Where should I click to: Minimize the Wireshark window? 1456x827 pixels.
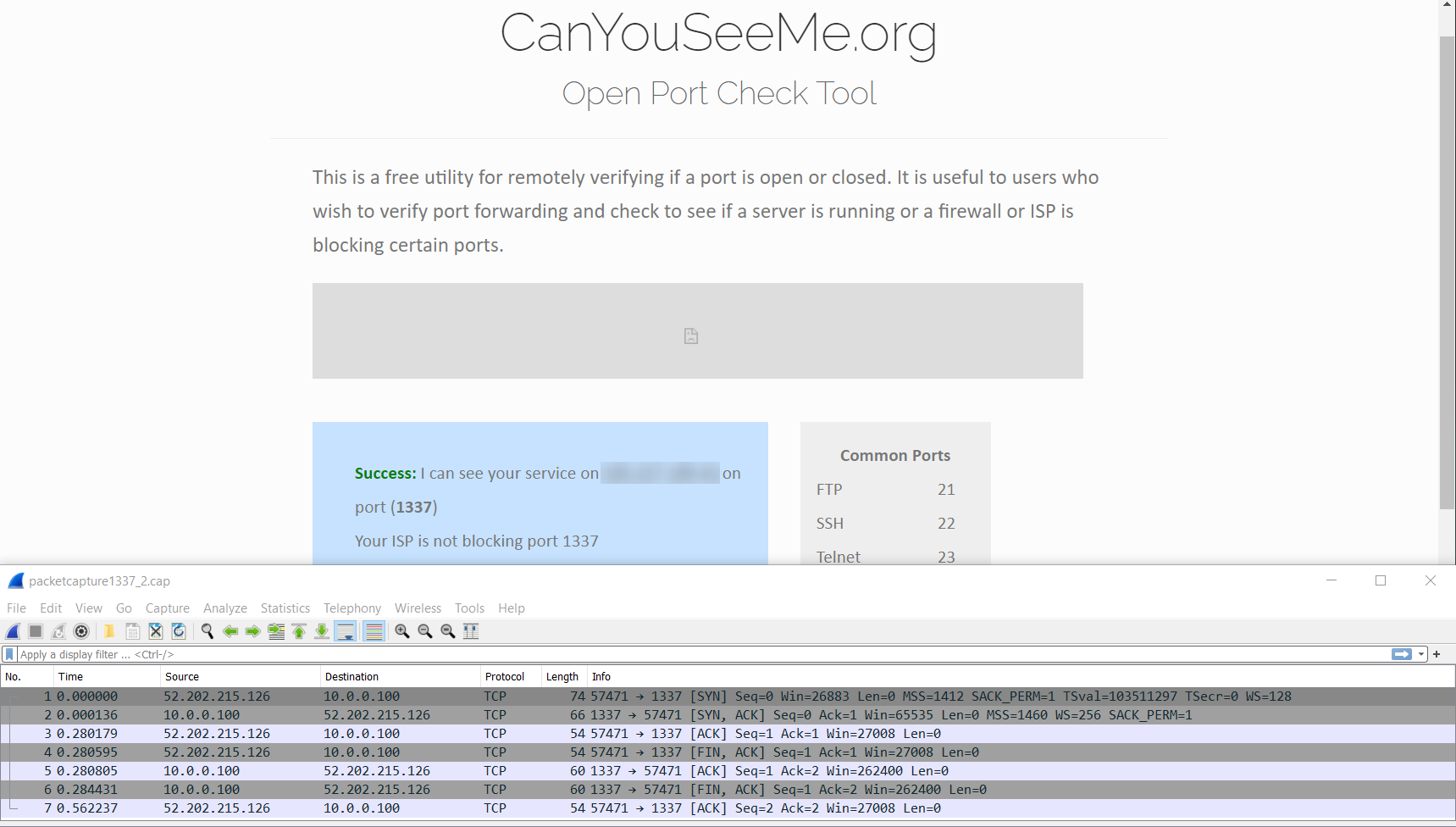(1331, 580)
